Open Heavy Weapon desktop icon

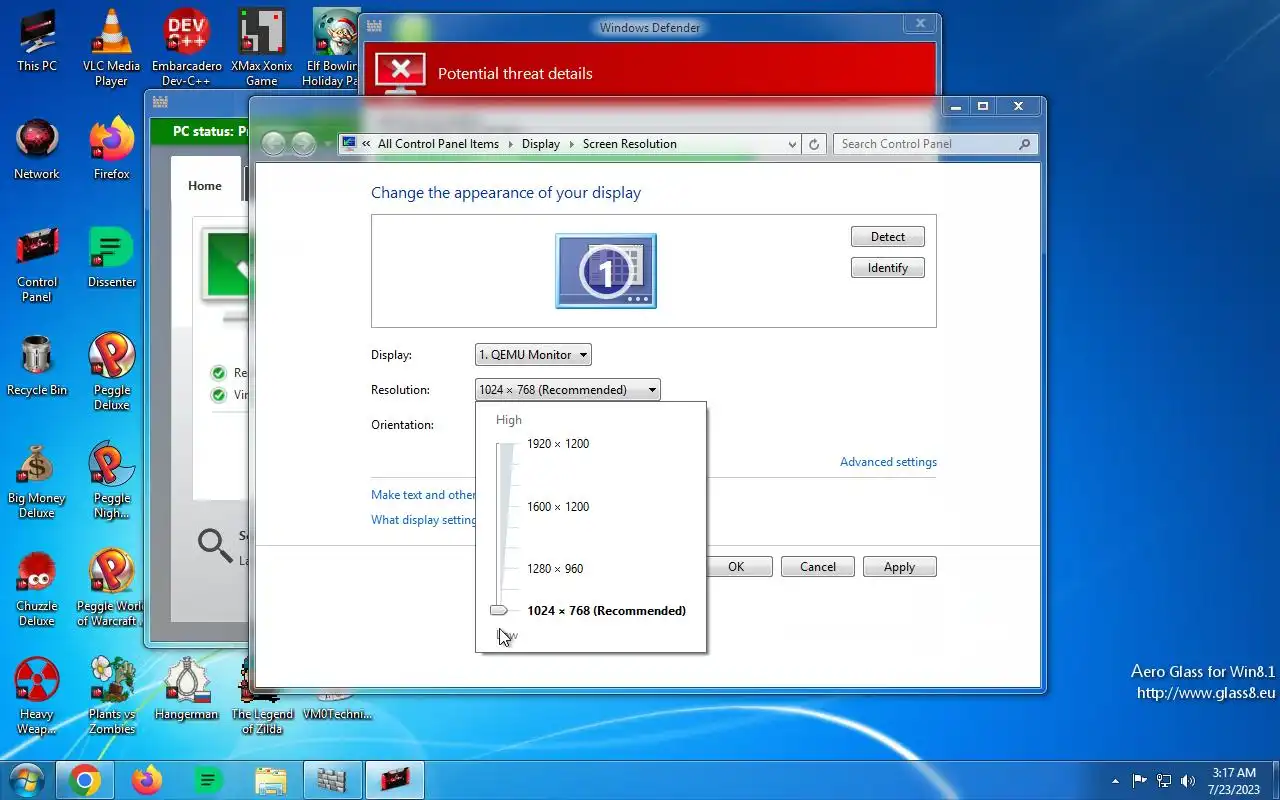click(37, 697)
